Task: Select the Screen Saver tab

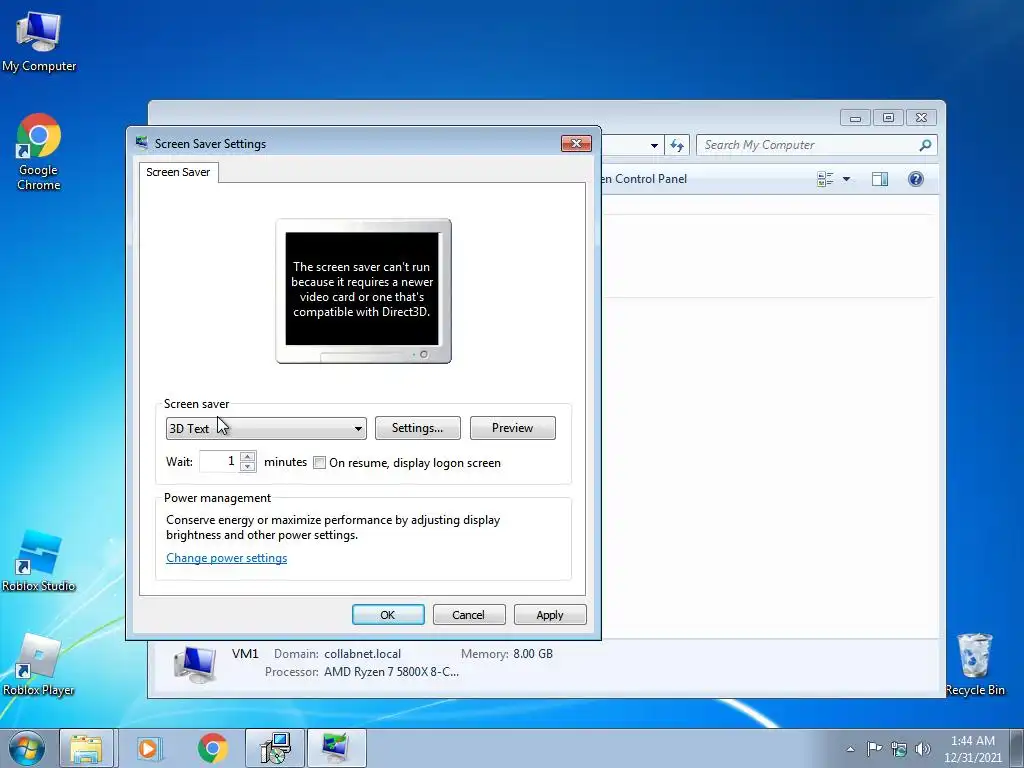Action: tap(178, 172)
